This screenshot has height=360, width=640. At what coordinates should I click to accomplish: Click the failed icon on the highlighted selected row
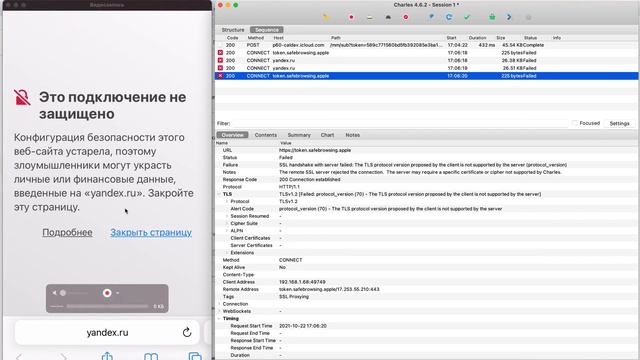[220, 76]
